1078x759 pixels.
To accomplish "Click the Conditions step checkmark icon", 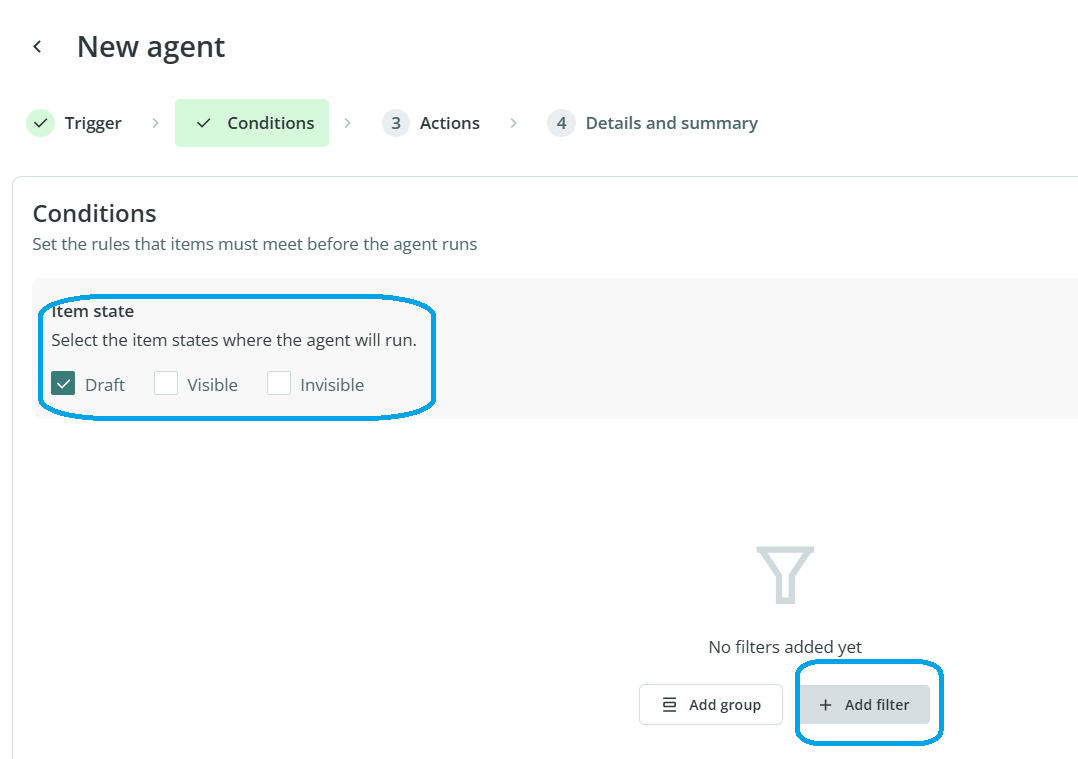I will coord(204,123).
